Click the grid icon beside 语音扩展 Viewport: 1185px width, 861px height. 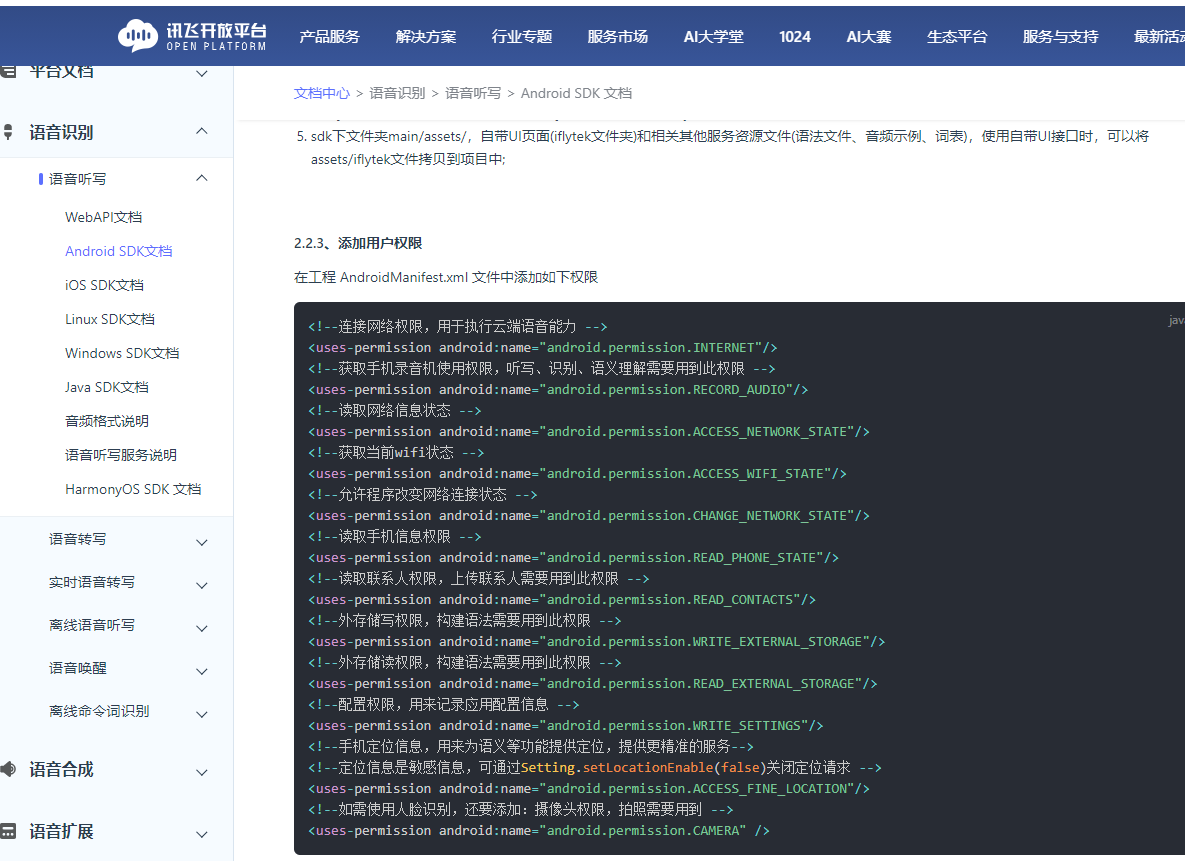coord(8,831)
